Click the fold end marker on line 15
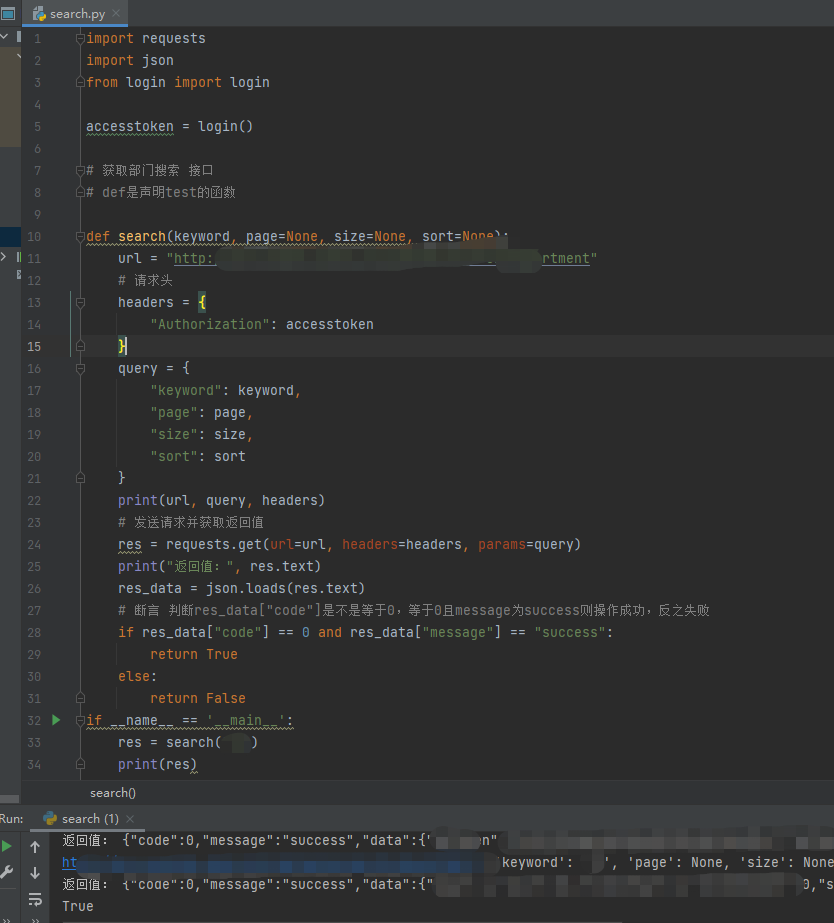The width and height of the screenshot is (834, 923). pyautogui.click(x=80, y=347)
